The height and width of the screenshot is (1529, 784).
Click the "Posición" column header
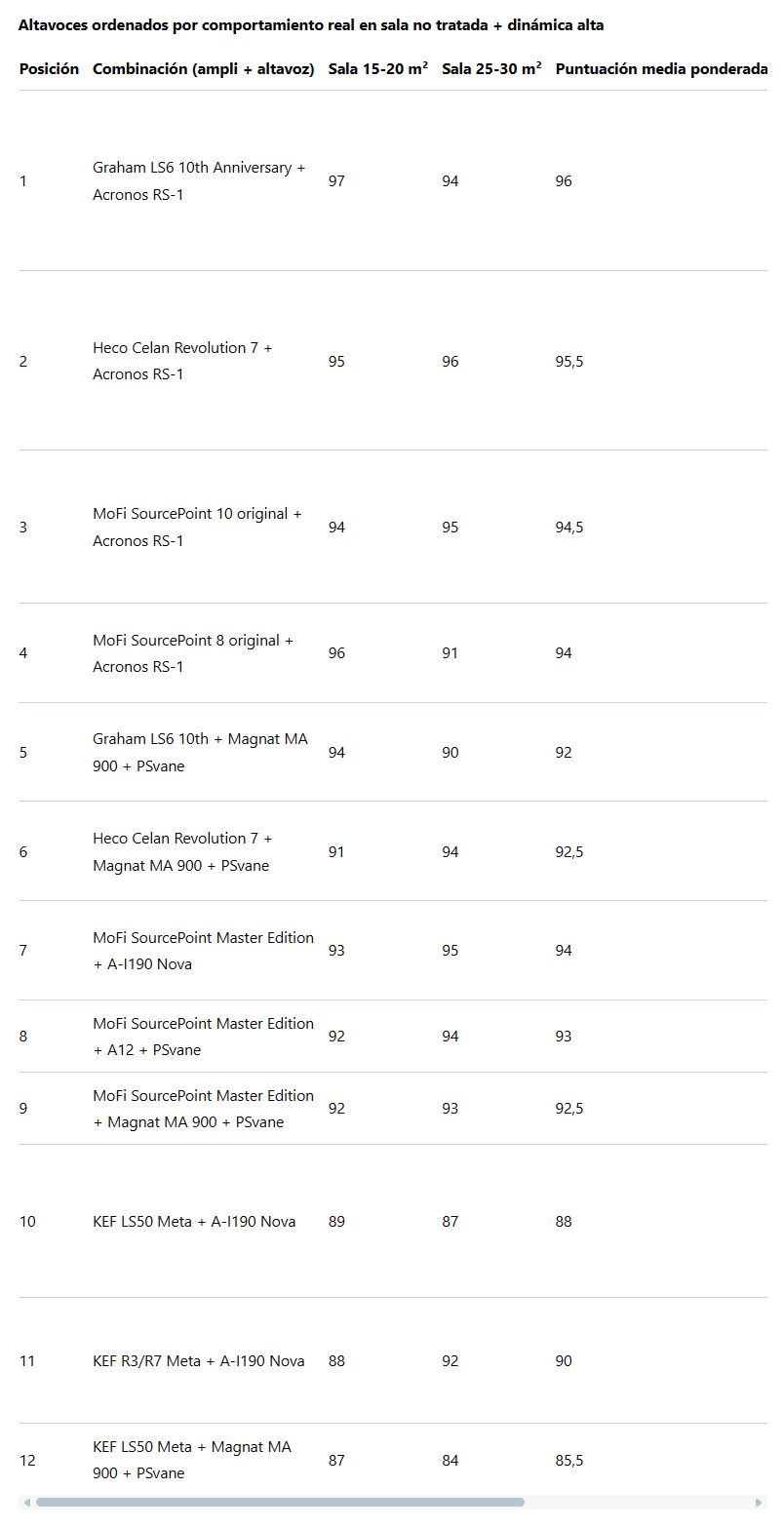(49, 69)
